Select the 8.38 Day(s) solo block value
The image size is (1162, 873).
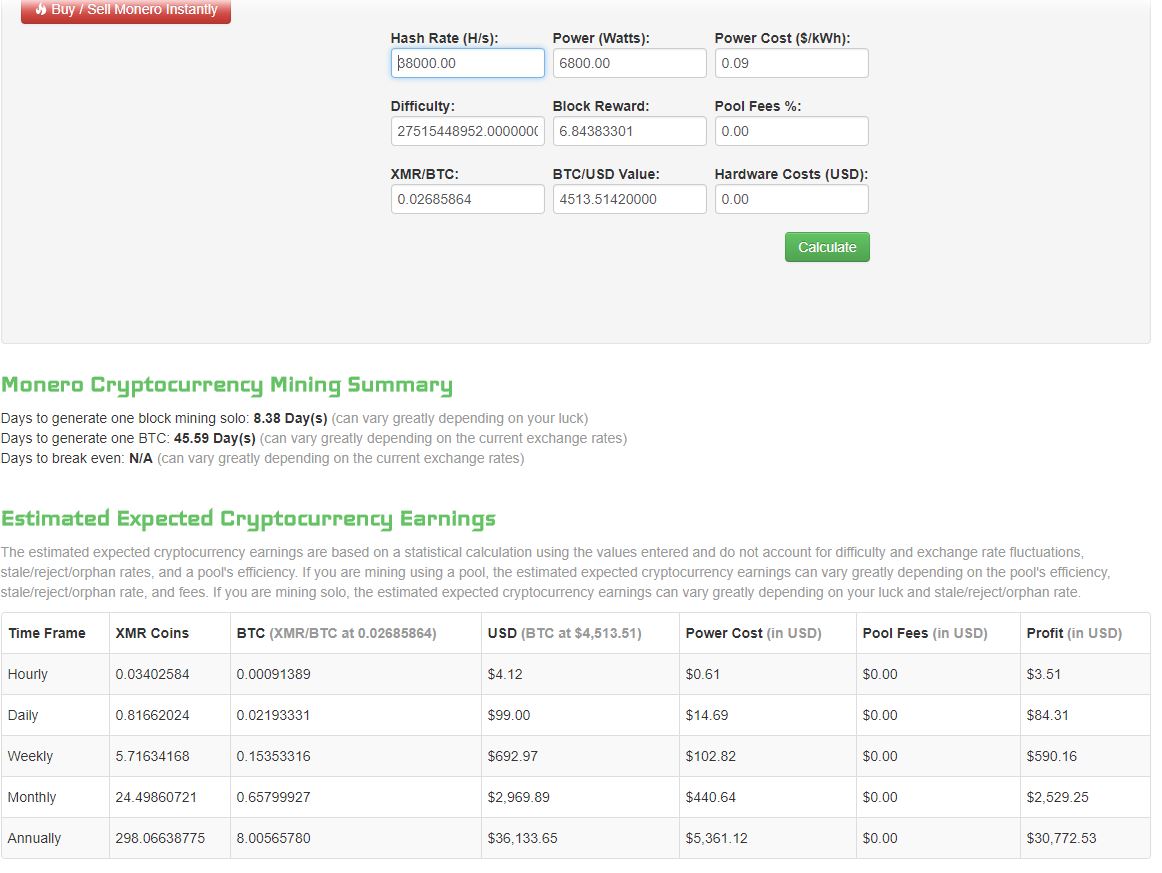[x=290, y=418]
